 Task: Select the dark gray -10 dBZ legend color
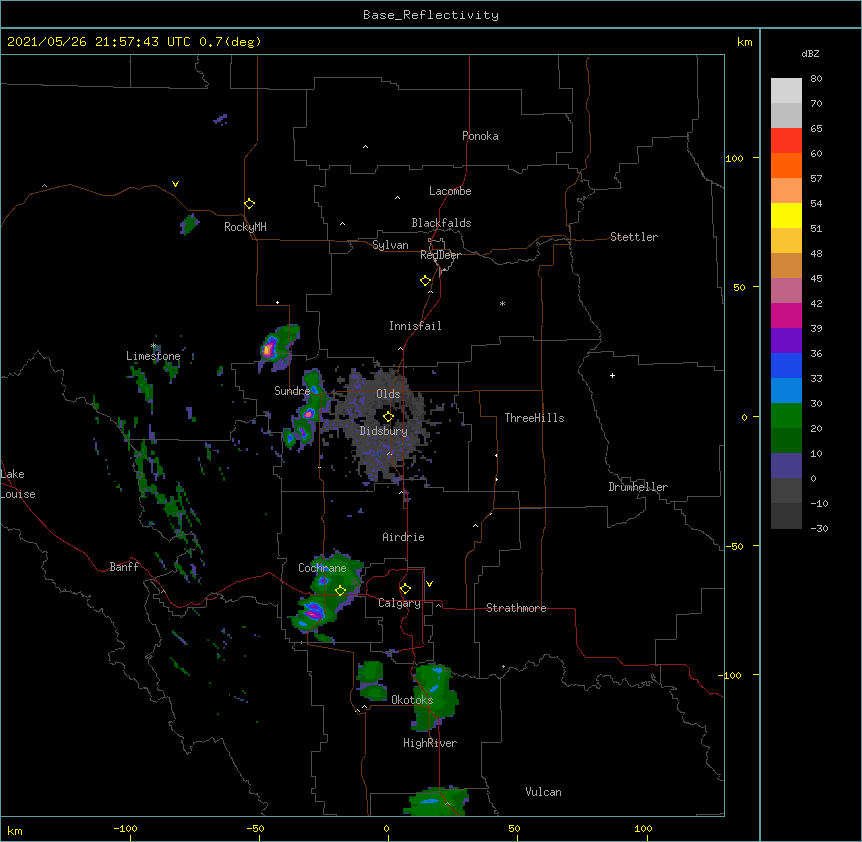click(x=786, y=516)
